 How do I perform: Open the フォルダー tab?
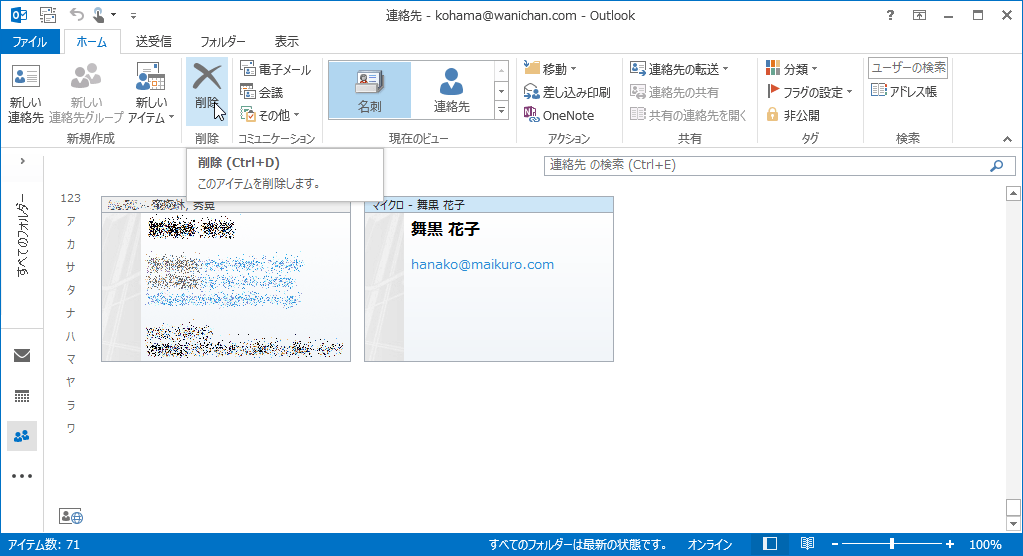pos(222,42)
